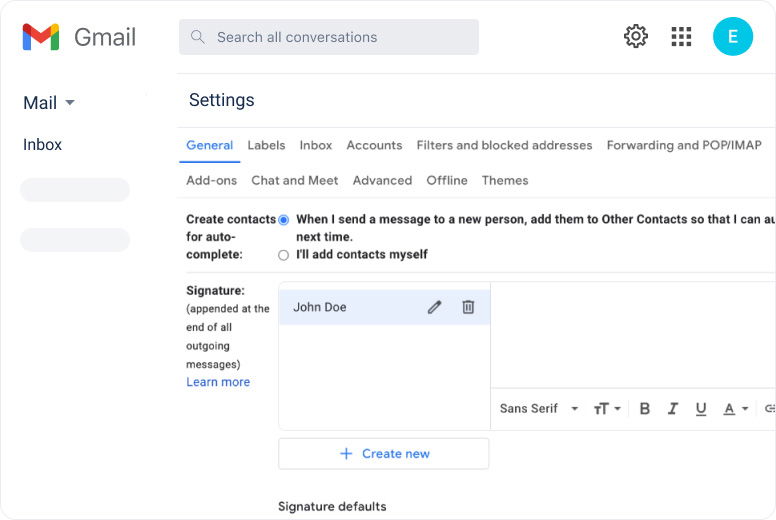Click the Search all conversations field
Screen dimensions: 776x520
coord(340,37)
